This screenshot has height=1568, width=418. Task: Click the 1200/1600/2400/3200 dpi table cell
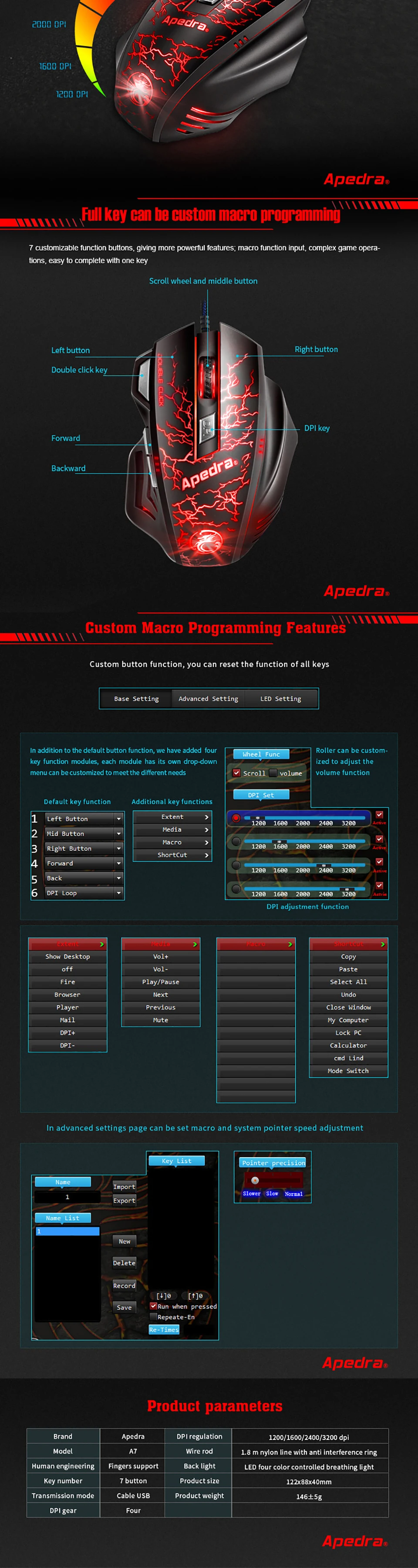310,1436
